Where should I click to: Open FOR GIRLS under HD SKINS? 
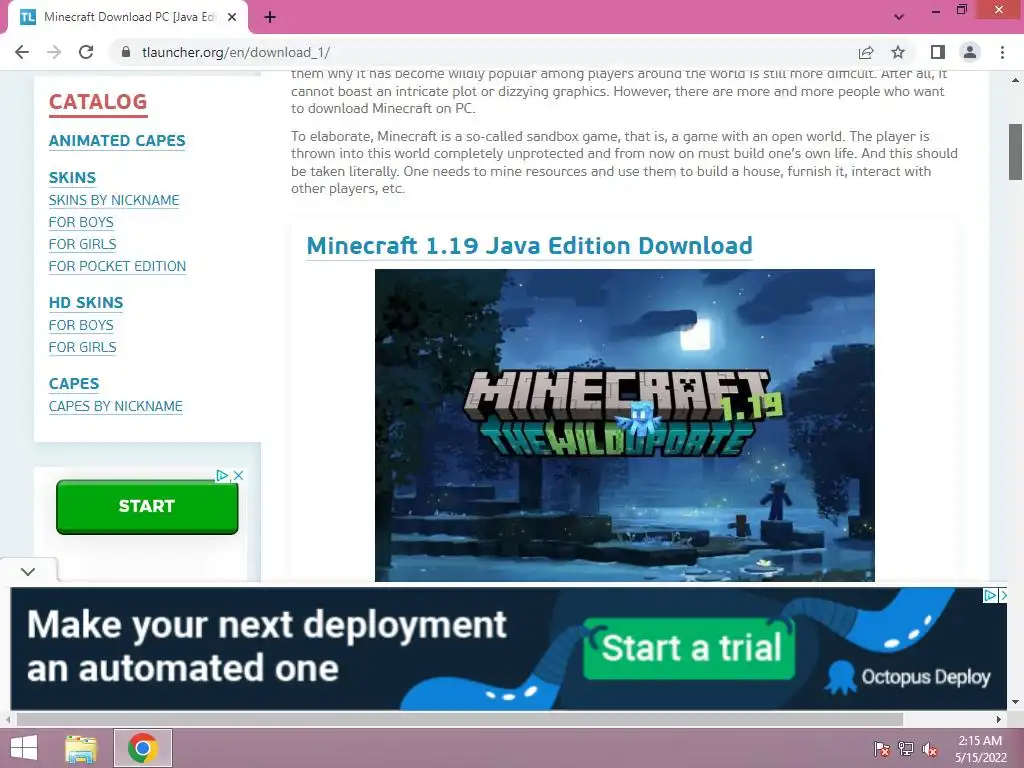click(x=82, y=347)
